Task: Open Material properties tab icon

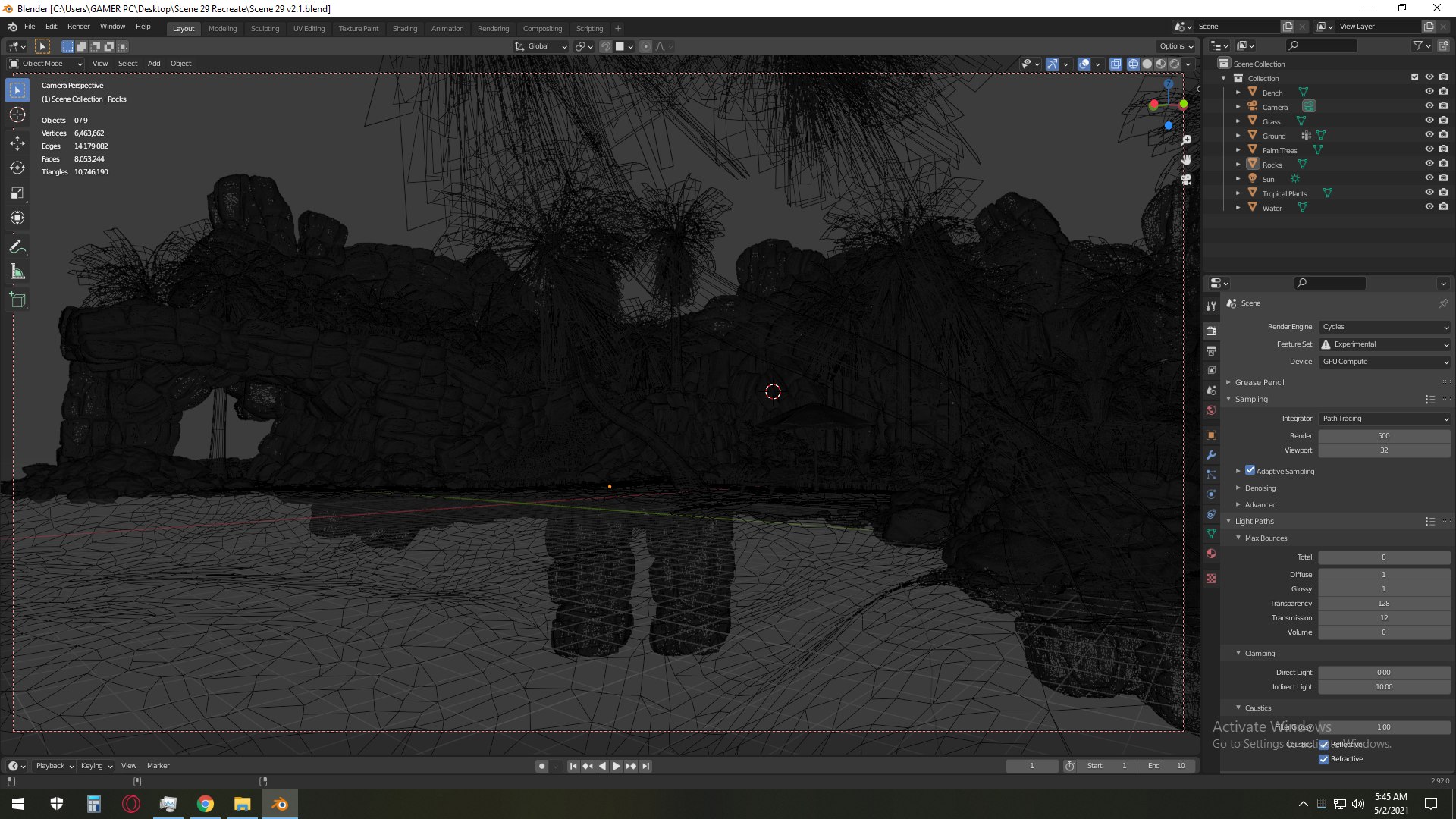Action: pyautogui.click(x=1211, y=554)
